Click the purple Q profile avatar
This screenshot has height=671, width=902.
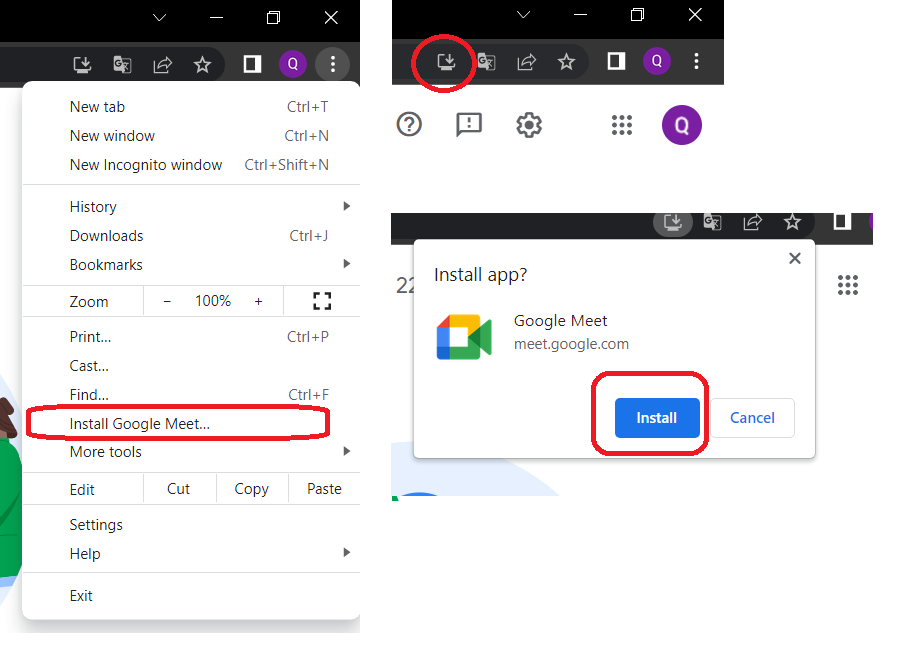pos(293,63)
